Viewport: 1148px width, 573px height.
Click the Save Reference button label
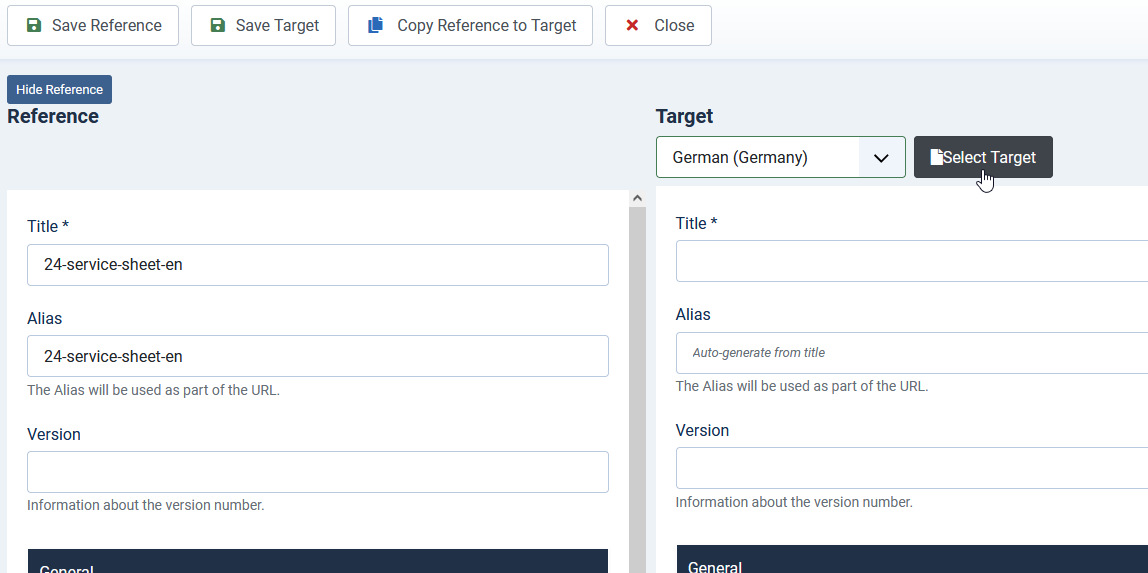point(107,26)
